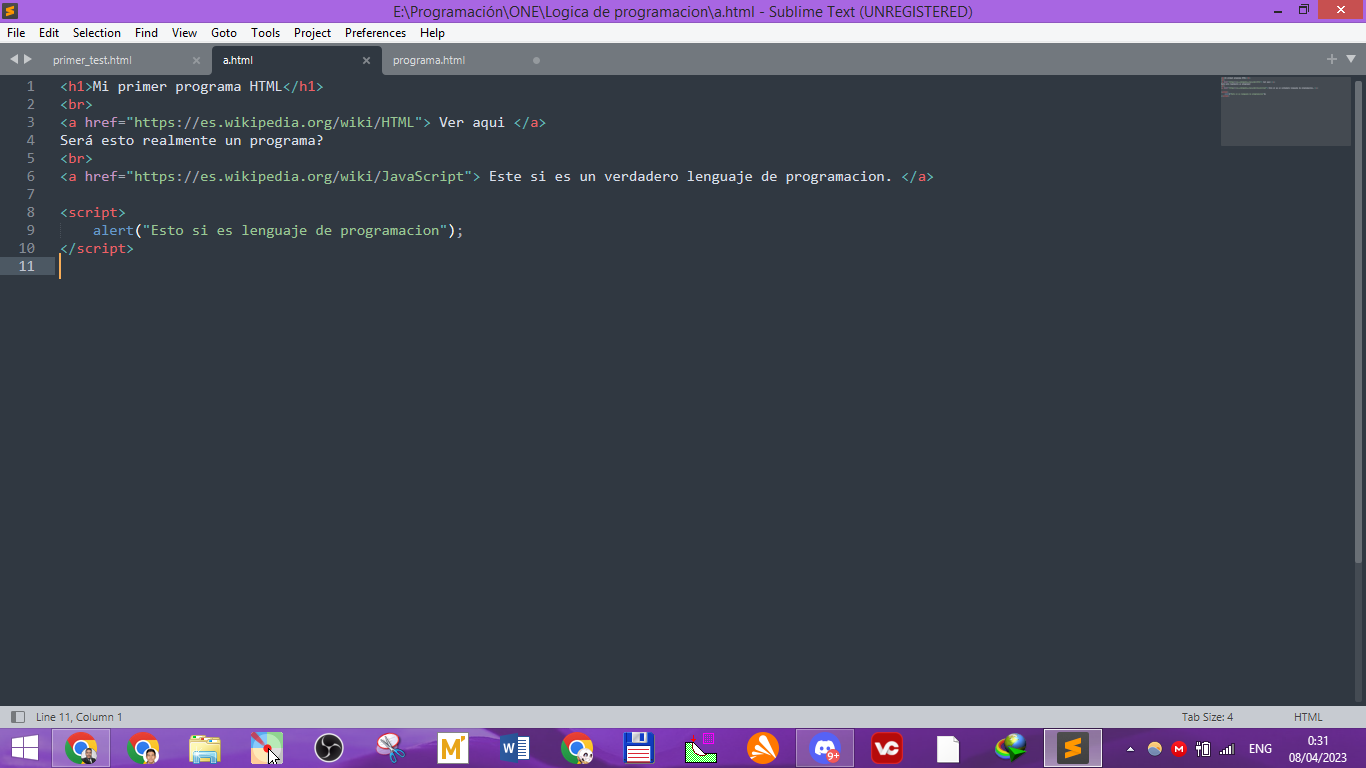This screenshot has height=768, width=1366.
Task: Go to previous tab using left arrow
Action: click(14, 59)
